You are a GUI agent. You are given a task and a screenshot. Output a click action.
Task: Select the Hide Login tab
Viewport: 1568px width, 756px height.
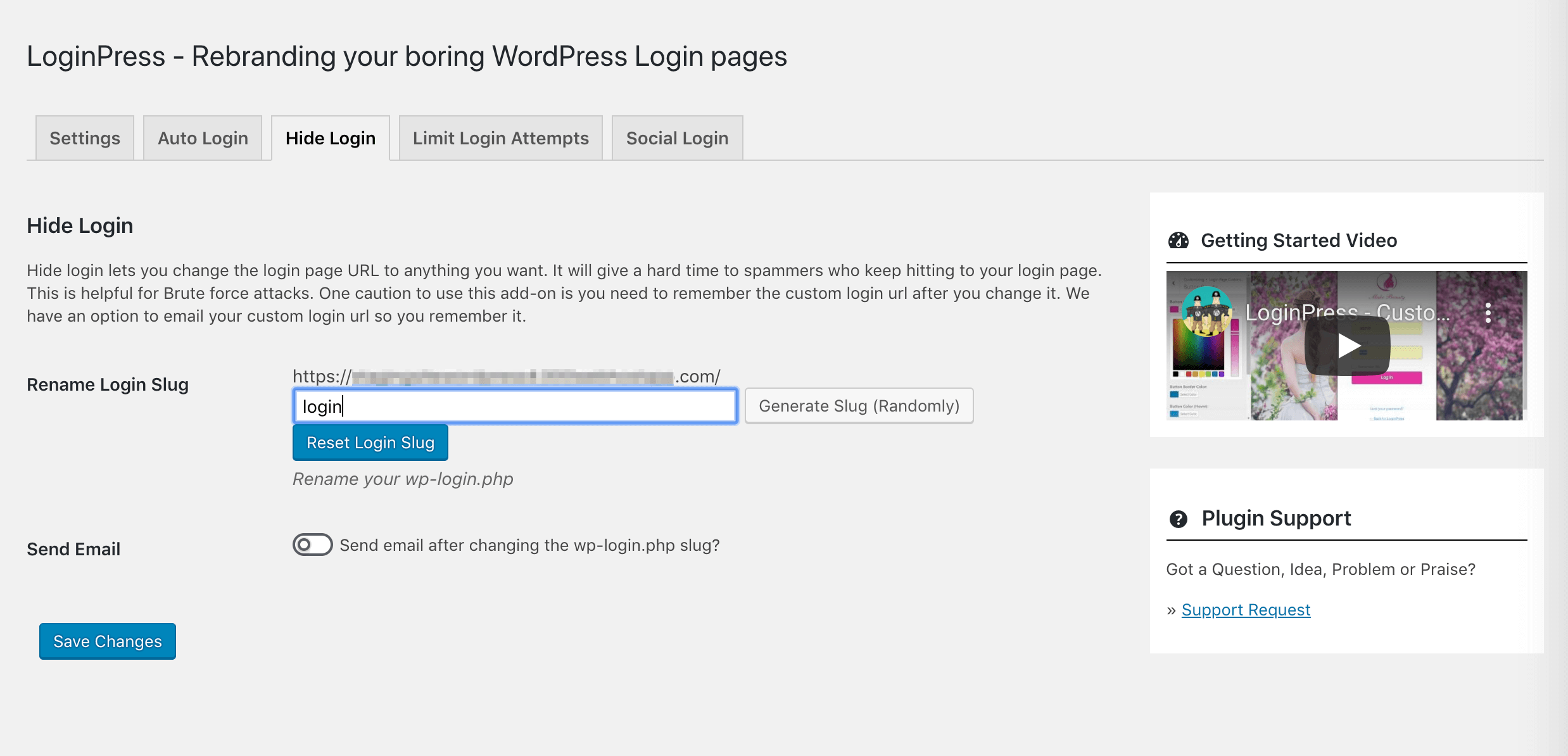coord(331,138)
